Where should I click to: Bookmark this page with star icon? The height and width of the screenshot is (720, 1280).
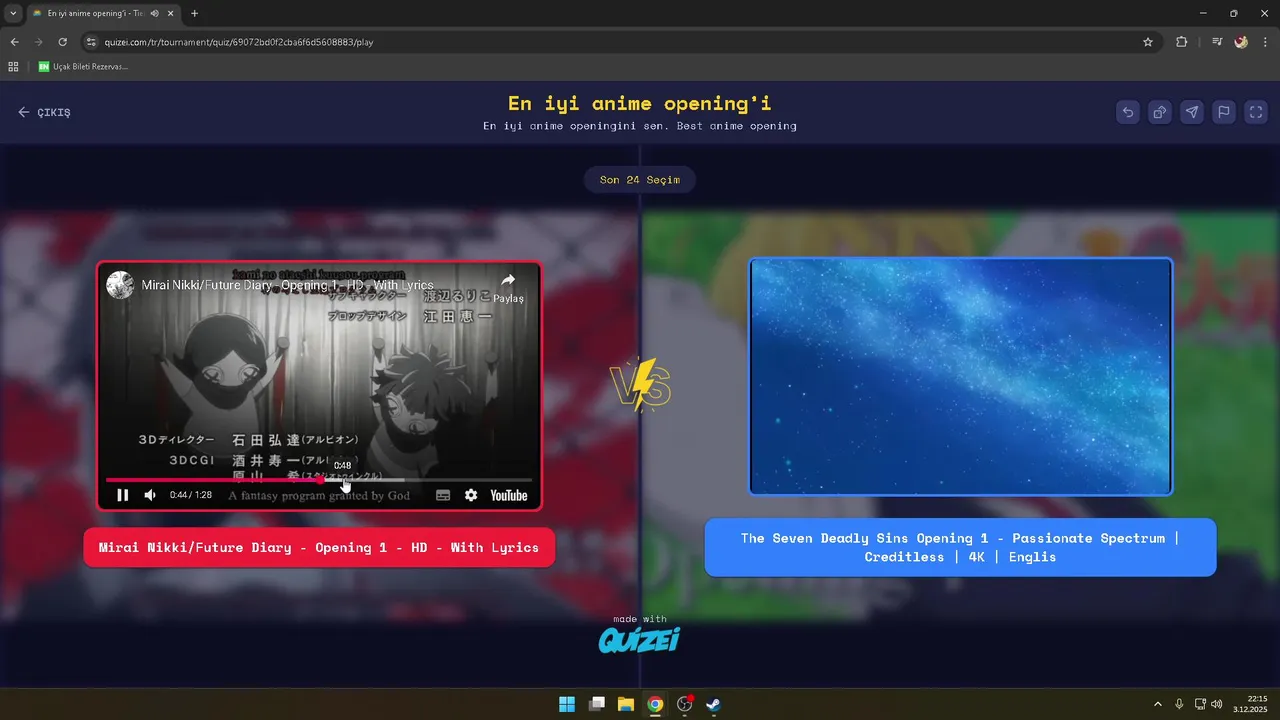(x=1148, y=42)
